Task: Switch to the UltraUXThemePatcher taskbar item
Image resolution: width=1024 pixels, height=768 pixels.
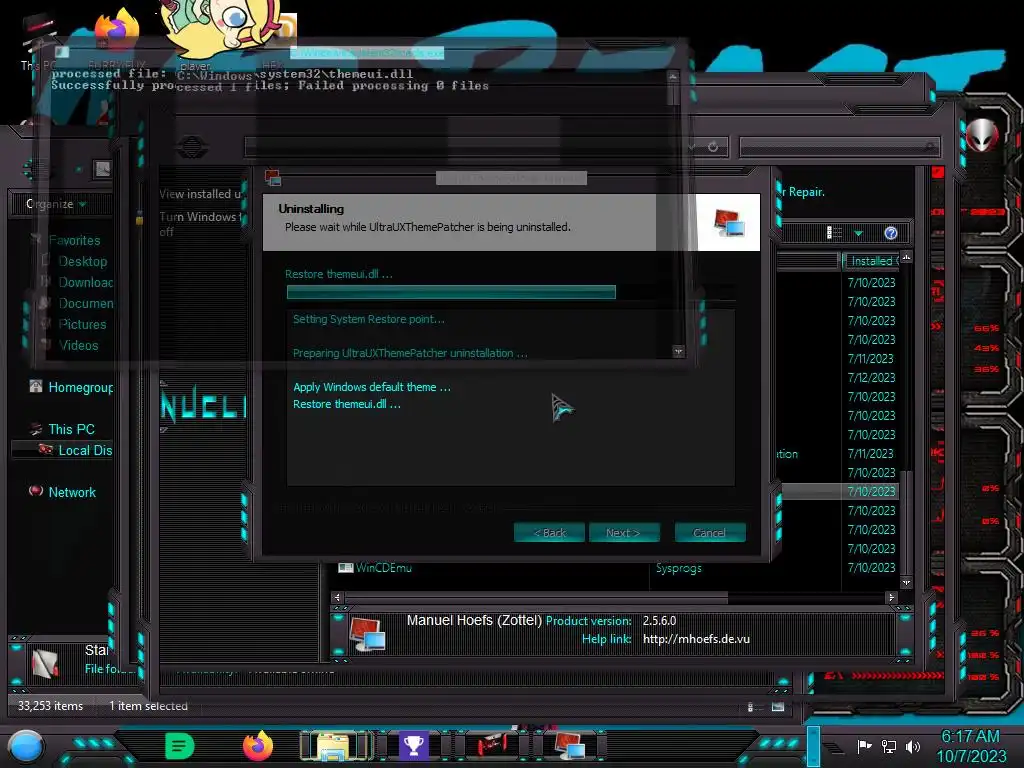Action: 569,746
